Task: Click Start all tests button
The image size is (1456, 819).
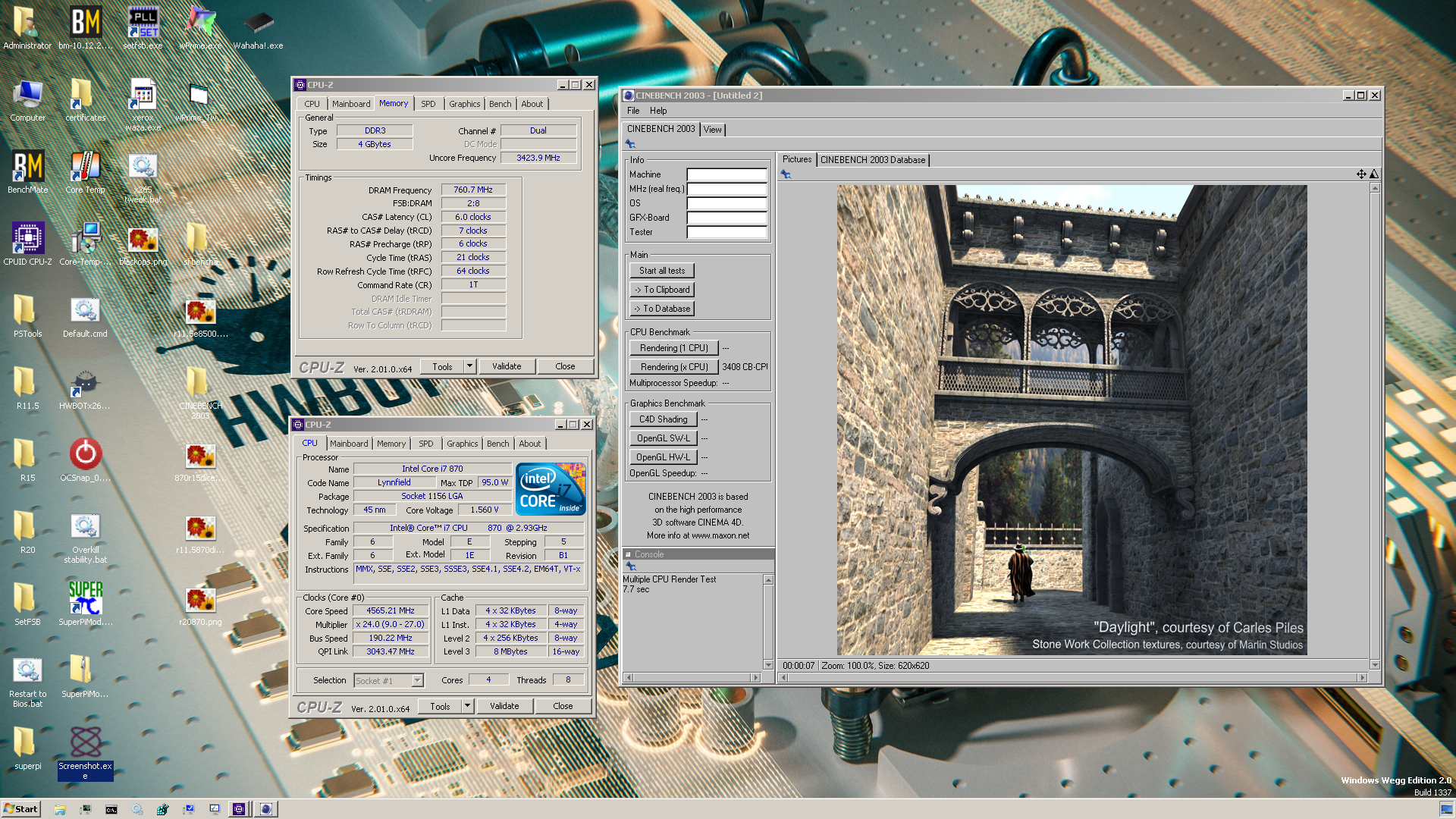Action: click(662, 271)
